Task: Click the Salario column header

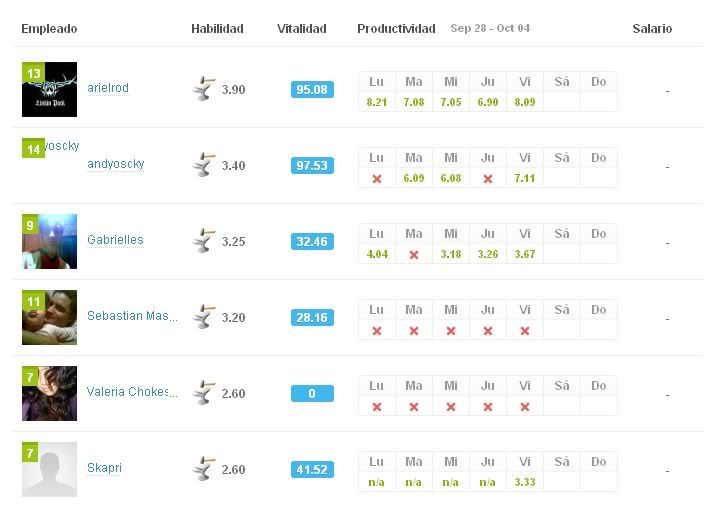Action: (x=652, y=28)
